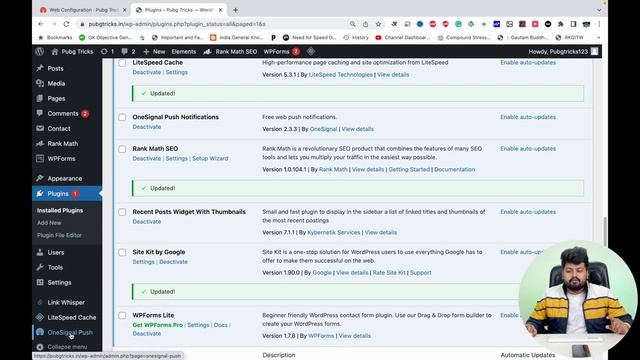Open the Pubg Tricks site home link
640x360 pixels.
pos(73,51)
